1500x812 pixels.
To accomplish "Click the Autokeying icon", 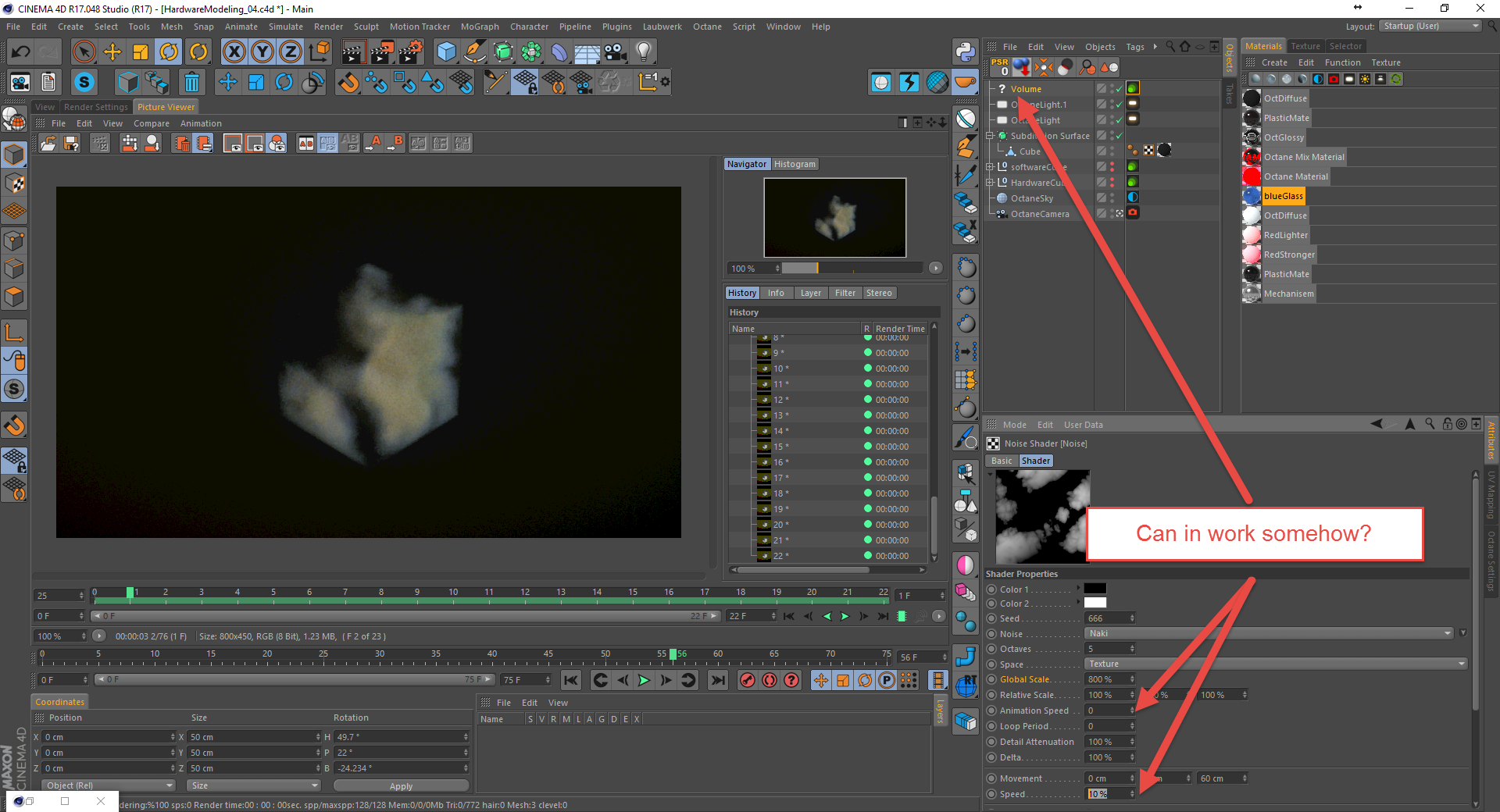I will point(770,680).
